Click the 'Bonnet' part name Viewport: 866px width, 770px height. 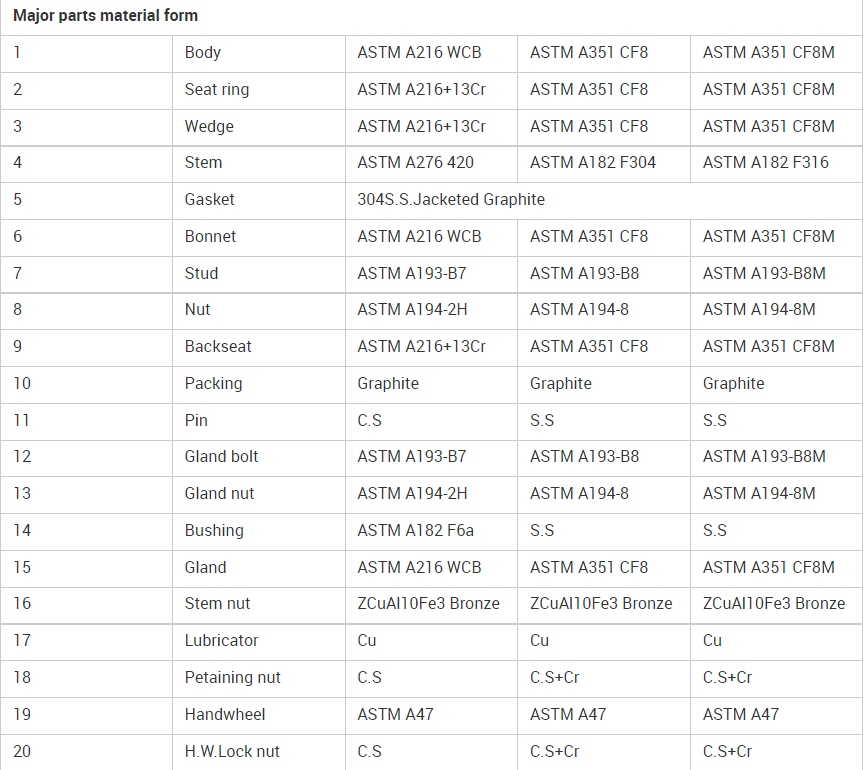tap(210, 236)
